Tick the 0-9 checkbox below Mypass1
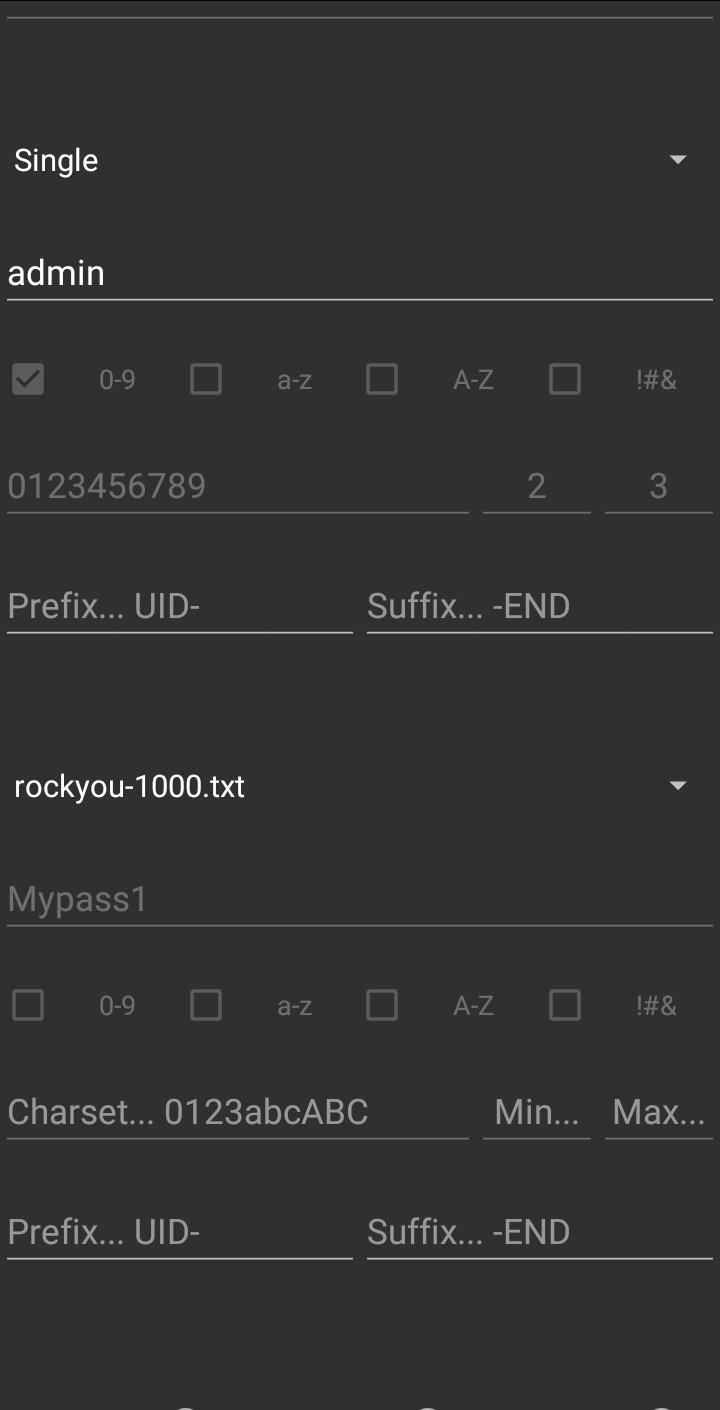 (28, 1005)
